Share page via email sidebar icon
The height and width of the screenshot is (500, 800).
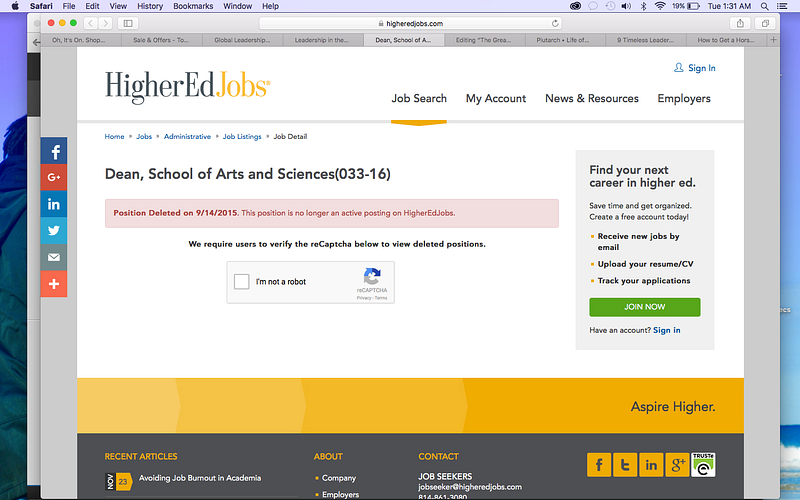54,257
